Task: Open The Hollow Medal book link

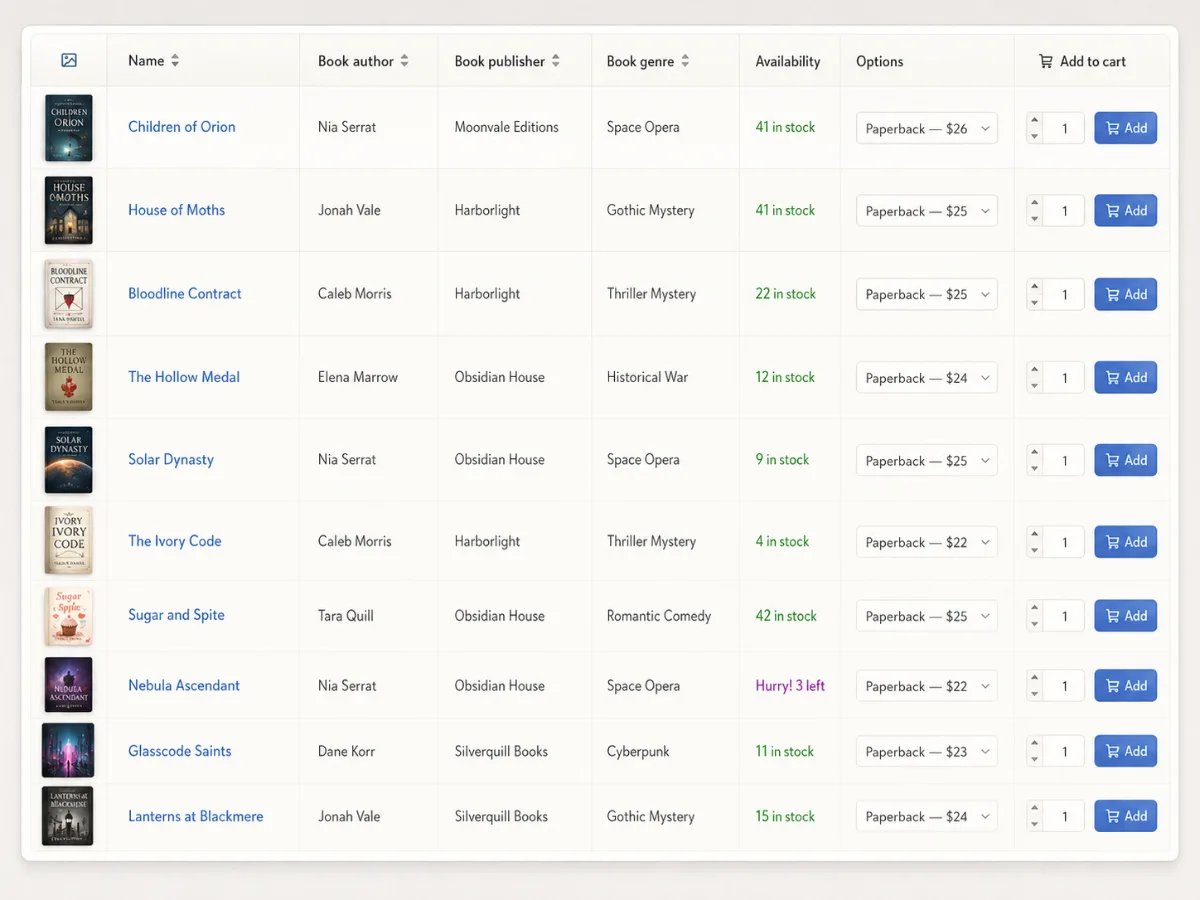Action: (184, 377)
